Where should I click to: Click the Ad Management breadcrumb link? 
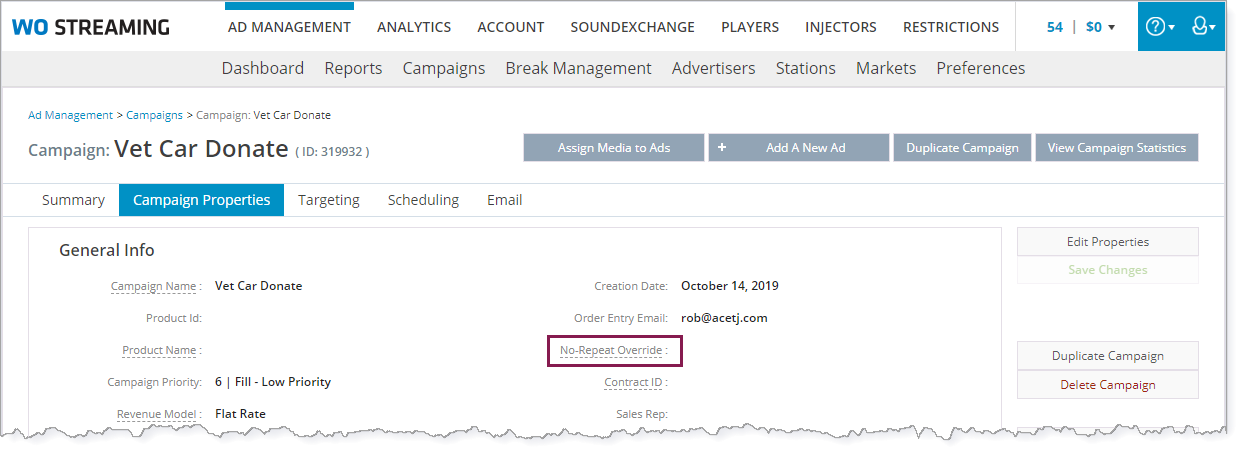70,115
